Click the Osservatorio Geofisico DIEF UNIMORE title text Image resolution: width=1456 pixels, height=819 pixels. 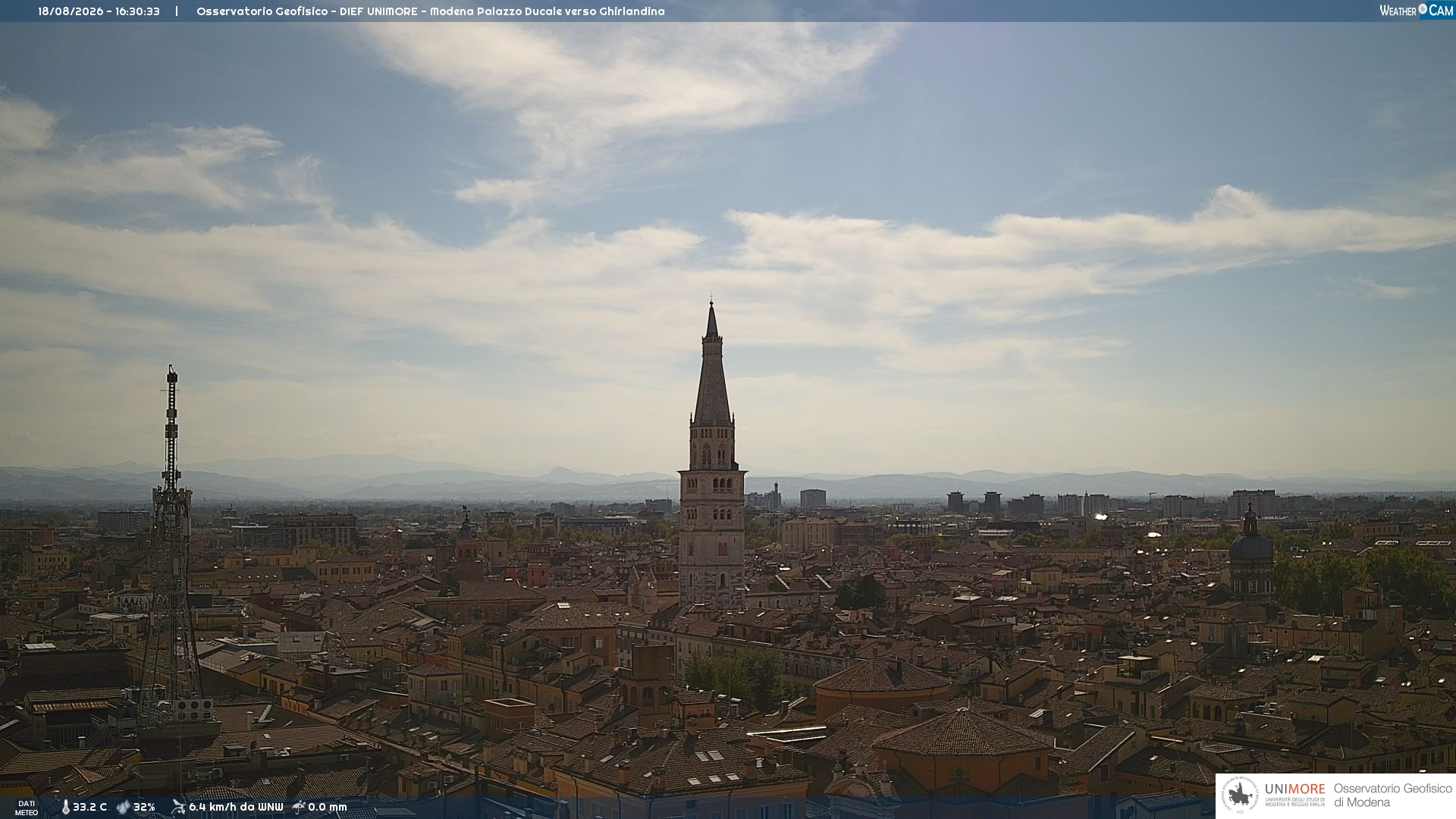pos(430,11)
